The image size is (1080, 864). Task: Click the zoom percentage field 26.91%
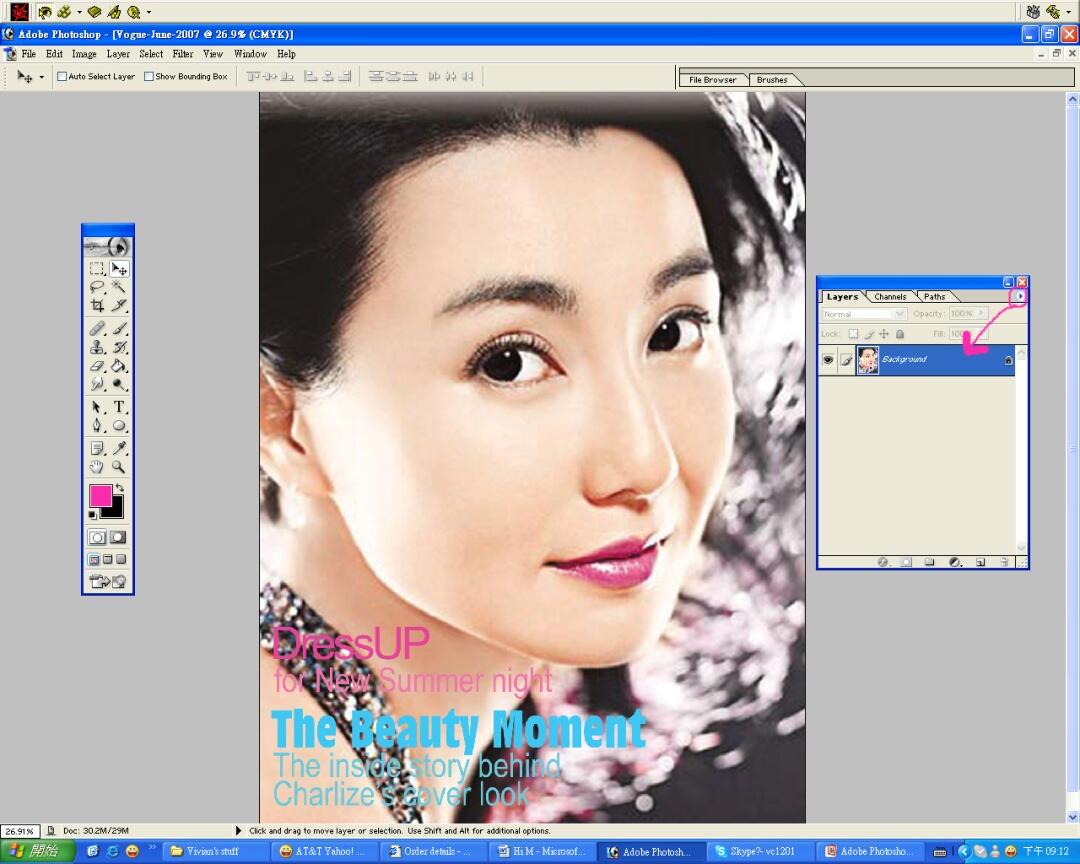19,832
